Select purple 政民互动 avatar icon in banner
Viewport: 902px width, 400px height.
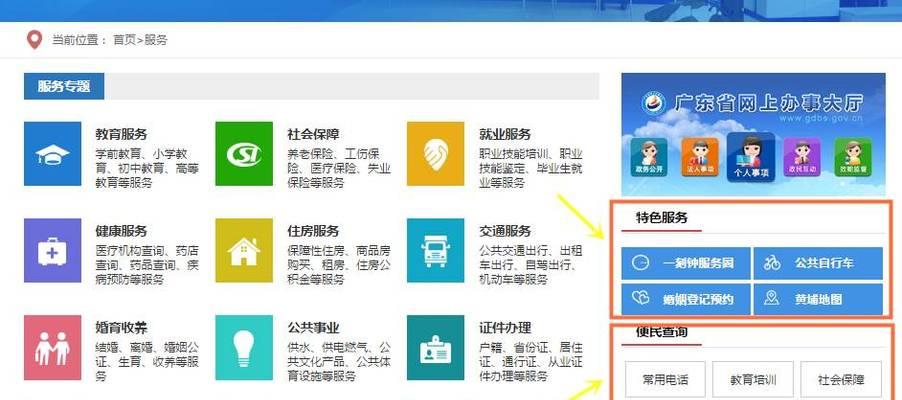(x=802, y=158)
